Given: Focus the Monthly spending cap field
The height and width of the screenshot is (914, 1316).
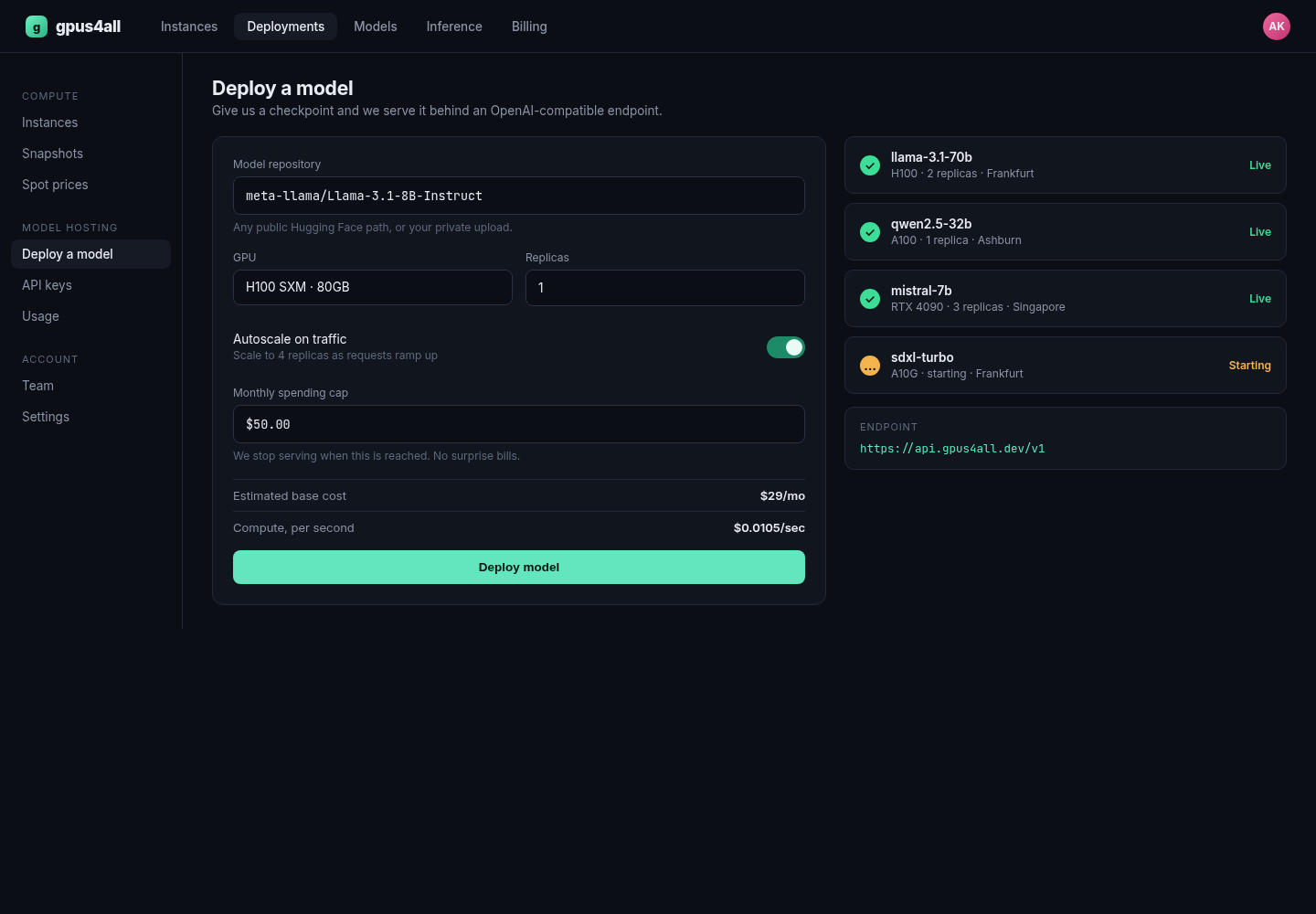Looking at the screenshot, I should click(x=519, y=424).
